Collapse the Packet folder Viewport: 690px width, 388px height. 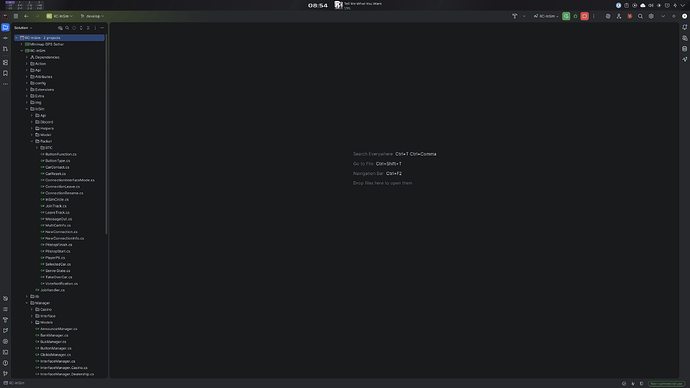click(32, 141)
